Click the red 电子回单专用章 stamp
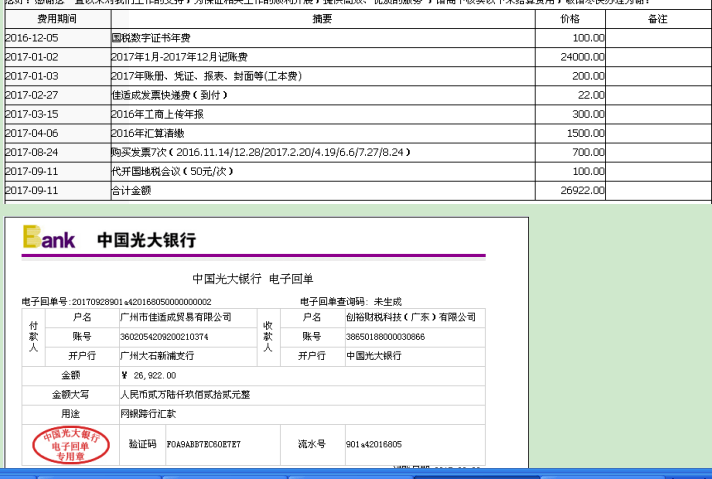The height and width of the screenshot is (479, 712). (71, 445)
